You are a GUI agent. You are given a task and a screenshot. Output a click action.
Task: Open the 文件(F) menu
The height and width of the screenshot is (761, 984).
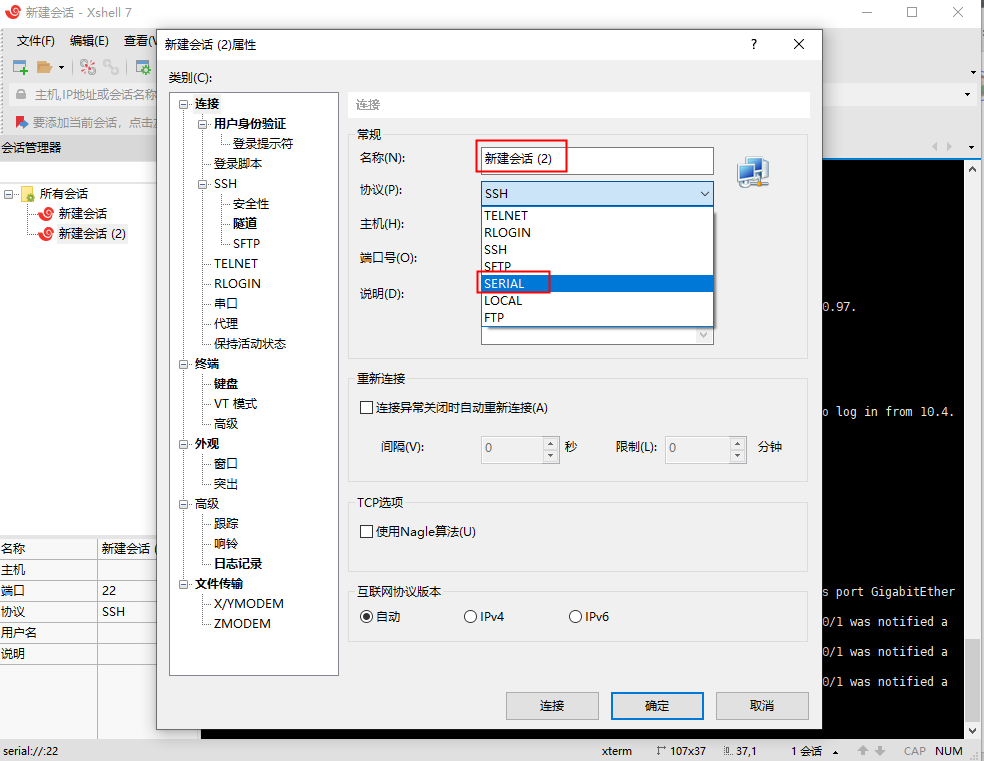35,40
